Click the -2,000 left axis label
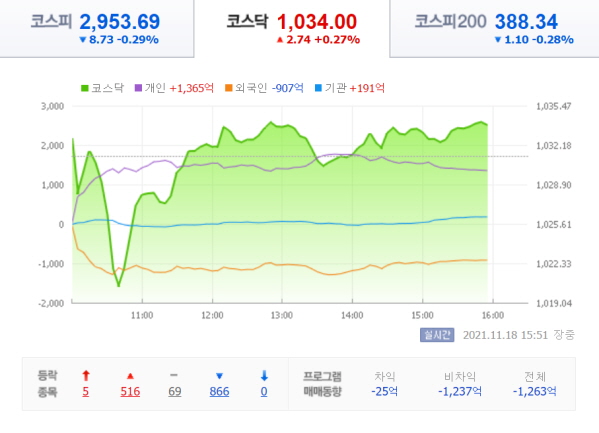Viewport: 599px width, 433px height. pos(51,303)
